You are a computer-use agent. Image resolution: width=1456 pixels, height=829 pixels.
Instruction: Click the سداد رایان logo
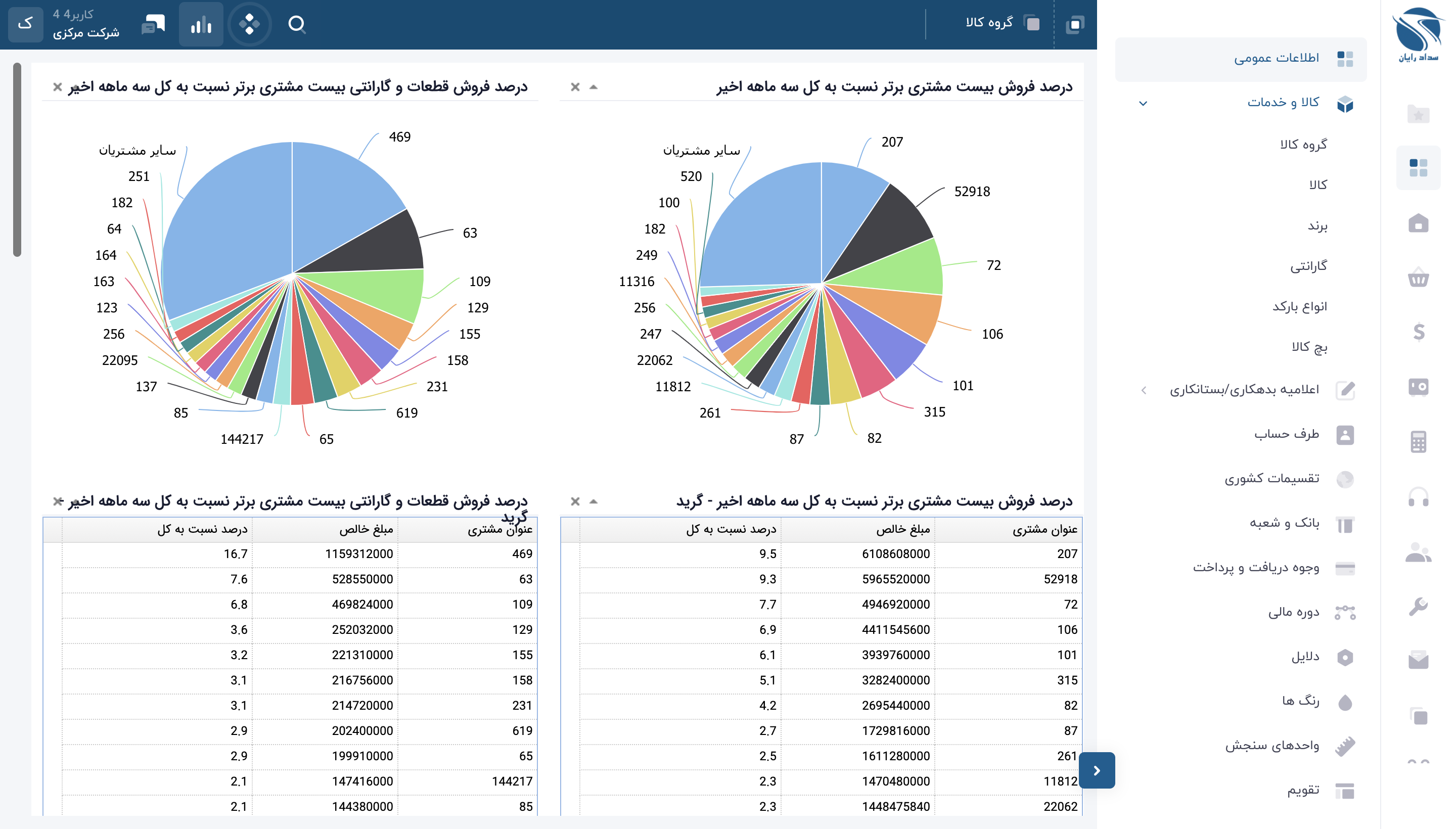(1418, 35)
